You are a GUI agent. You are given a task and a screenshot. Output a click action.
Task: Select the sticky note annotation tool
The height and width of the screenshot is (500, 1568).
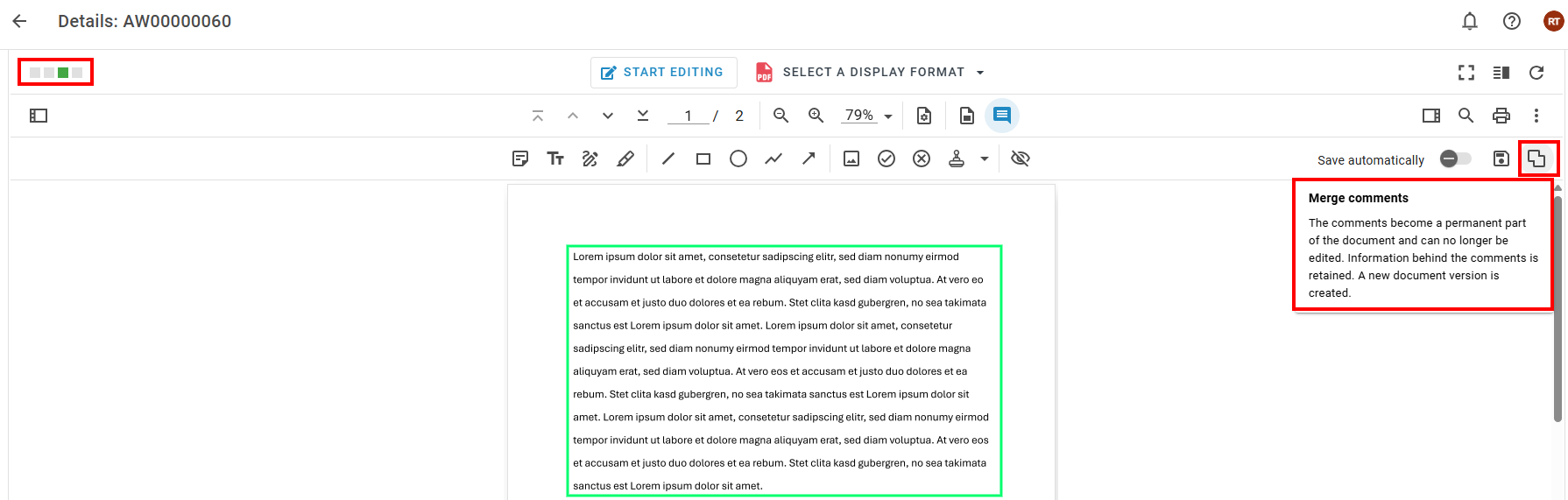pos(520,158)
